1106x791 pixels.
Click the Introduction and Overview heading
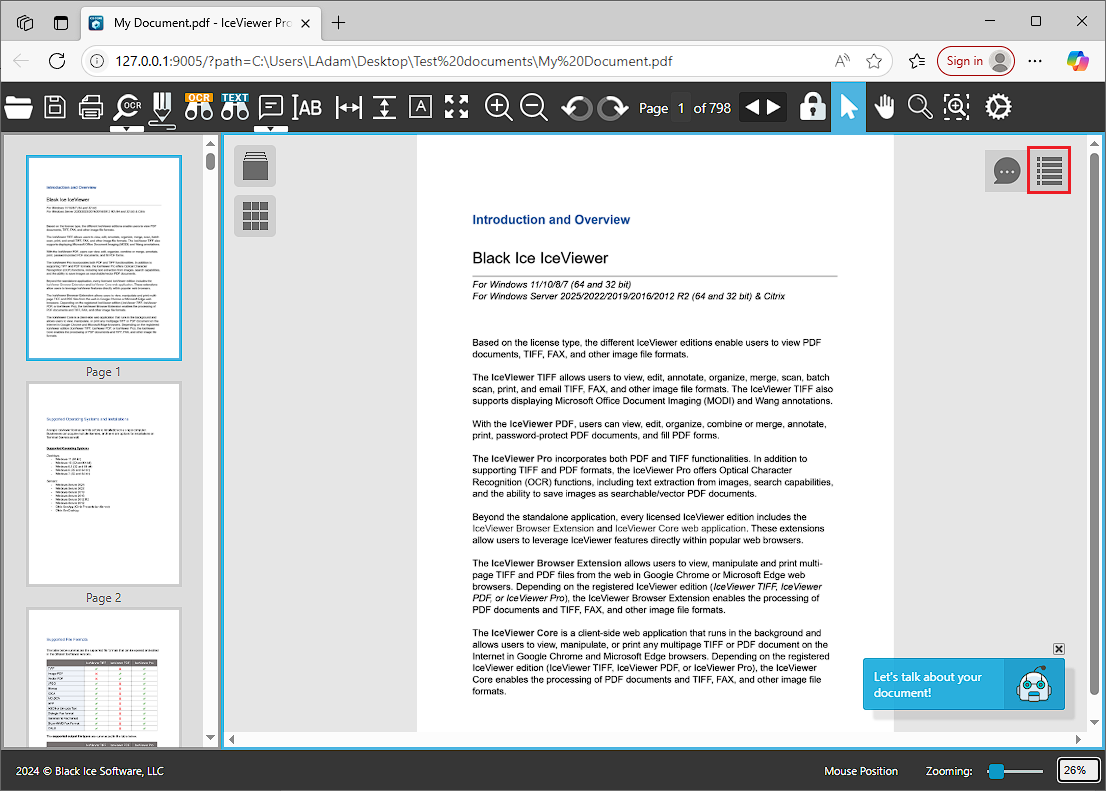(551, 219)
